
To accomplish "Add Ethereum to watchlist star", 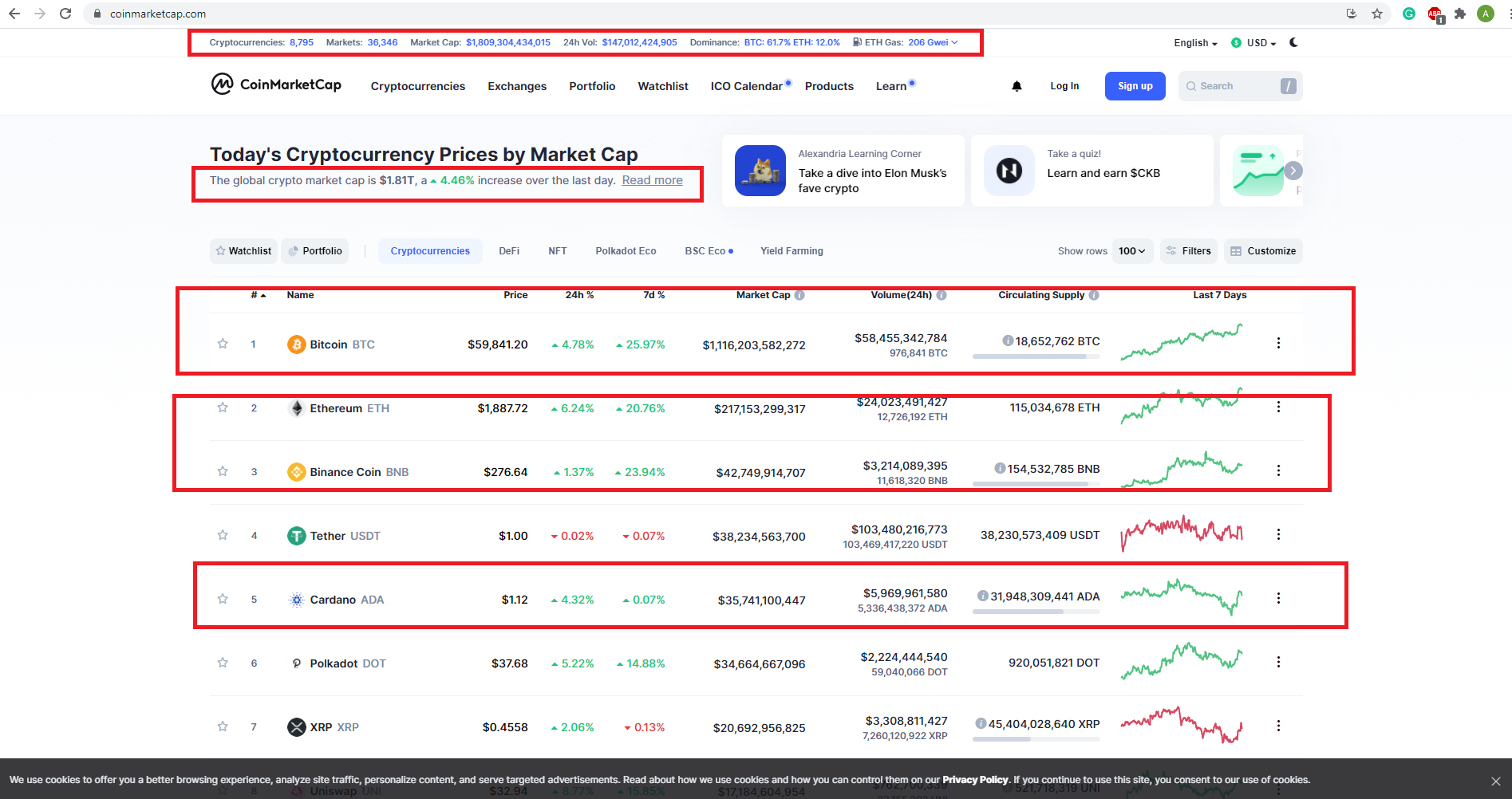I will [x=223, y=407].
